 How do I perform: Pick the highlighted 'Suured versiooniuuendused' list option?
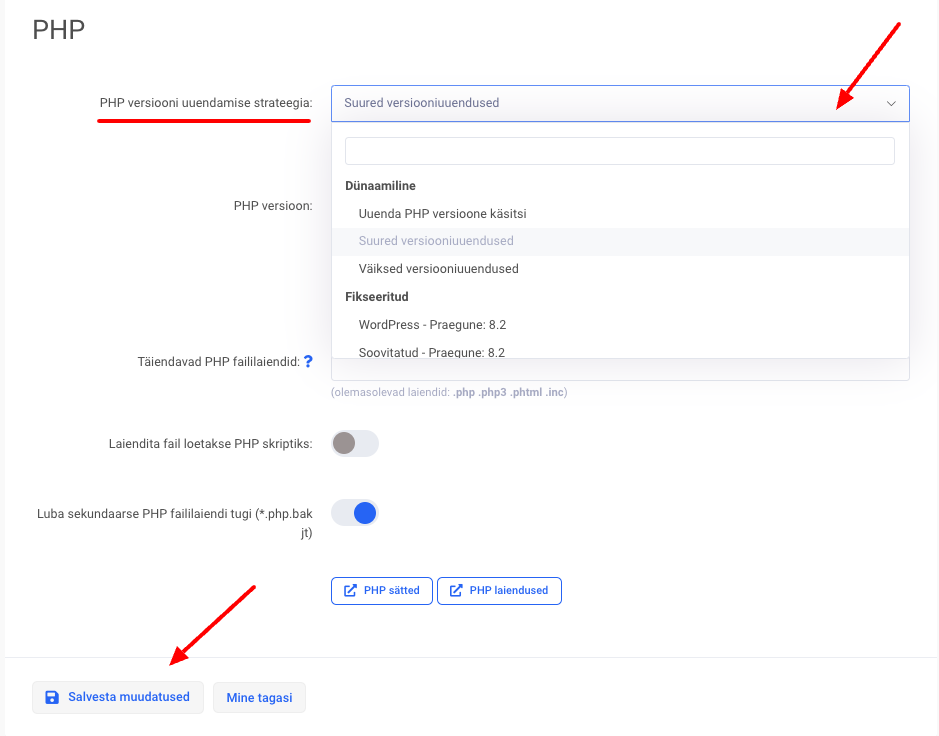[436, 241]
